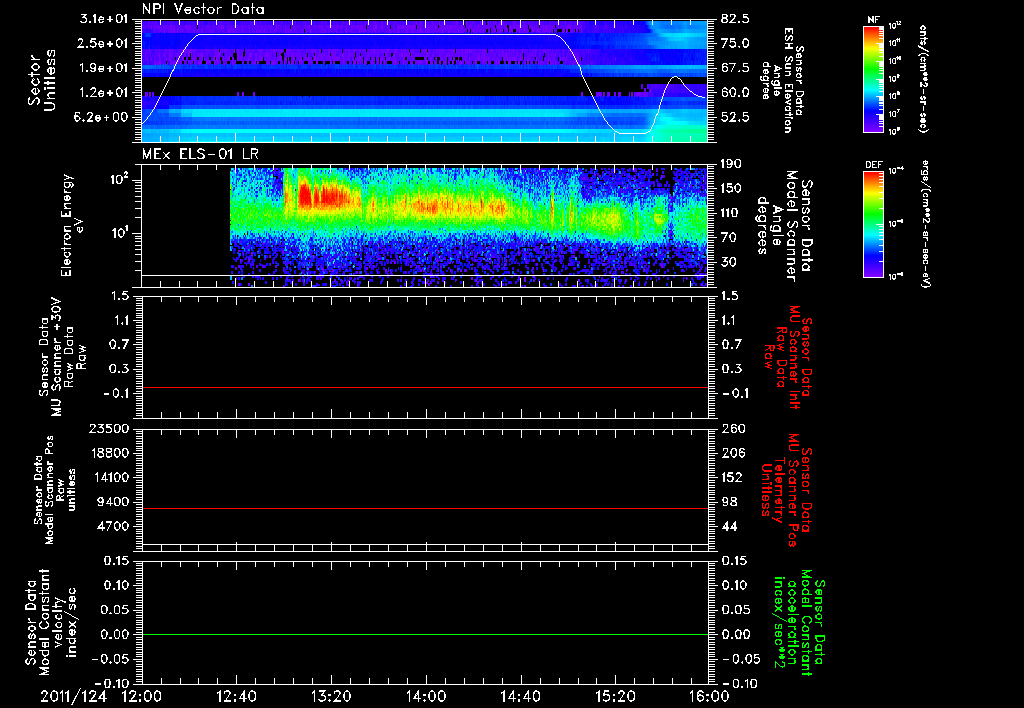Viewport: 1024px width, 708px height.
Task: Click the green zero line in velocity panel
Action: click(x=425, y=634)
